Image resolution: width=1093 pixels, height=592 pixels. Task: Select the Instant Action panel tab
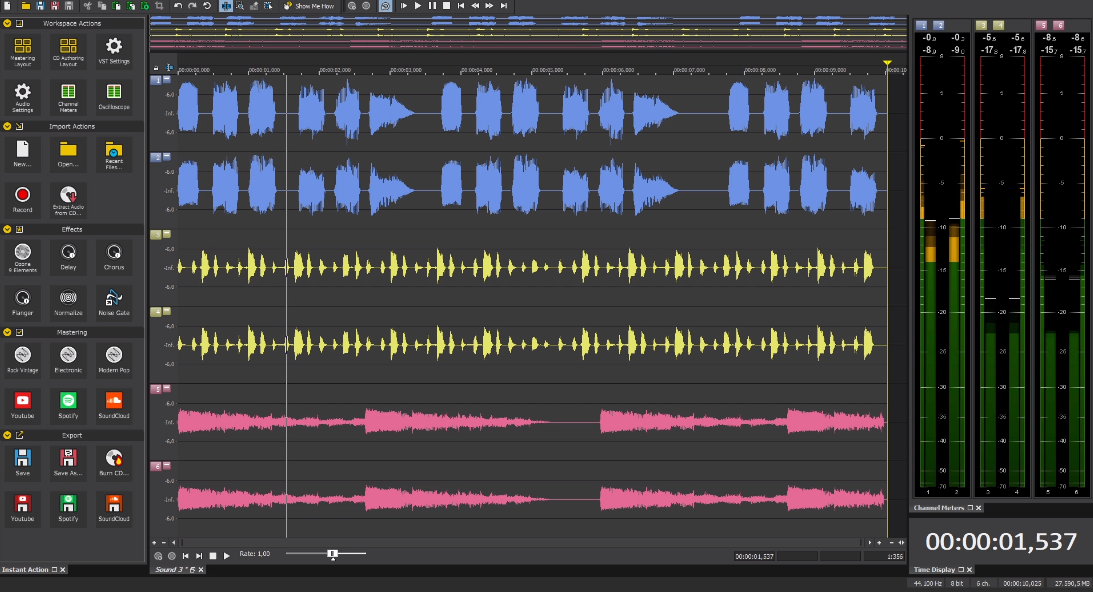pyautogui.click(x=27, y=569)
